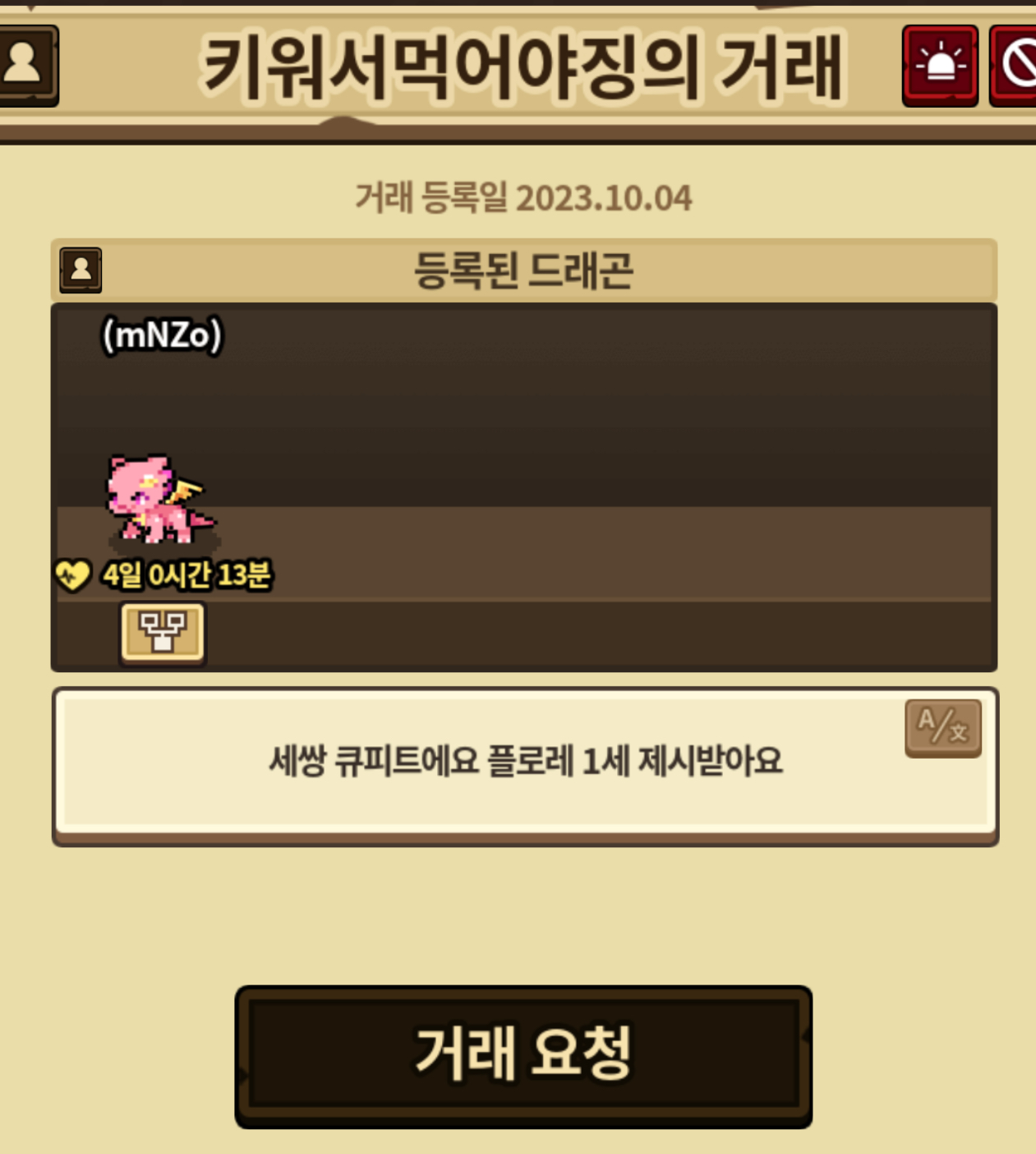
Task: Open the trader profile icon beside the title
Action: [26, 66]
